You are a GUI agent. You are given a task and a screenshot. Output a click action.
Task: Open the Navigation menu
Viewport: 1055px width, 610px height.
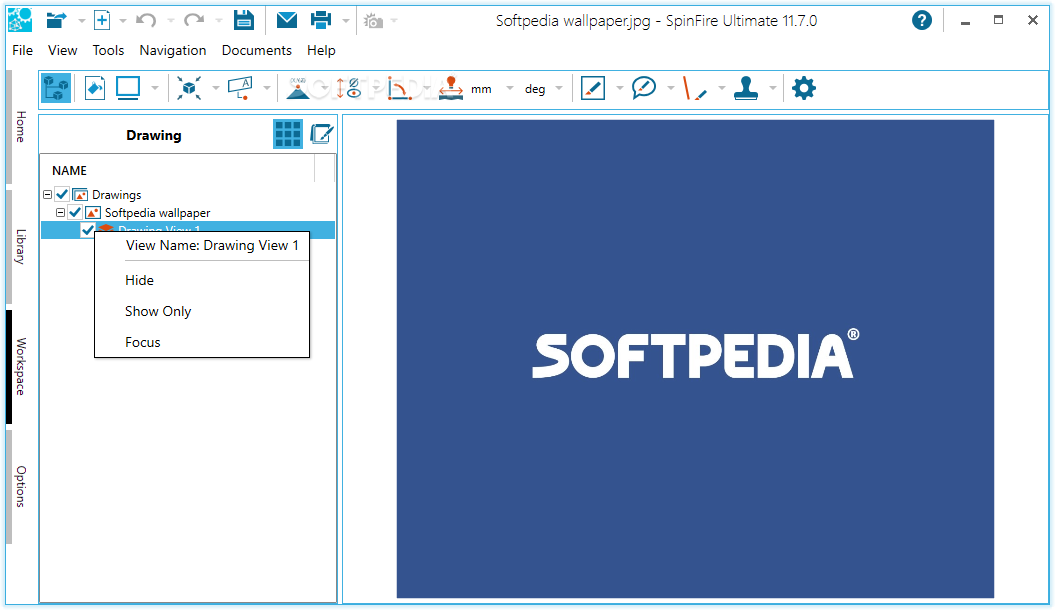[173, 50]
